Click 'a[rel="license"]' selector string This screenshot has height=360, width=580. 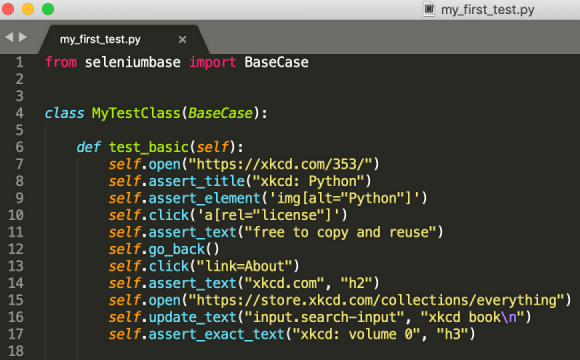[x=269, y=215]
